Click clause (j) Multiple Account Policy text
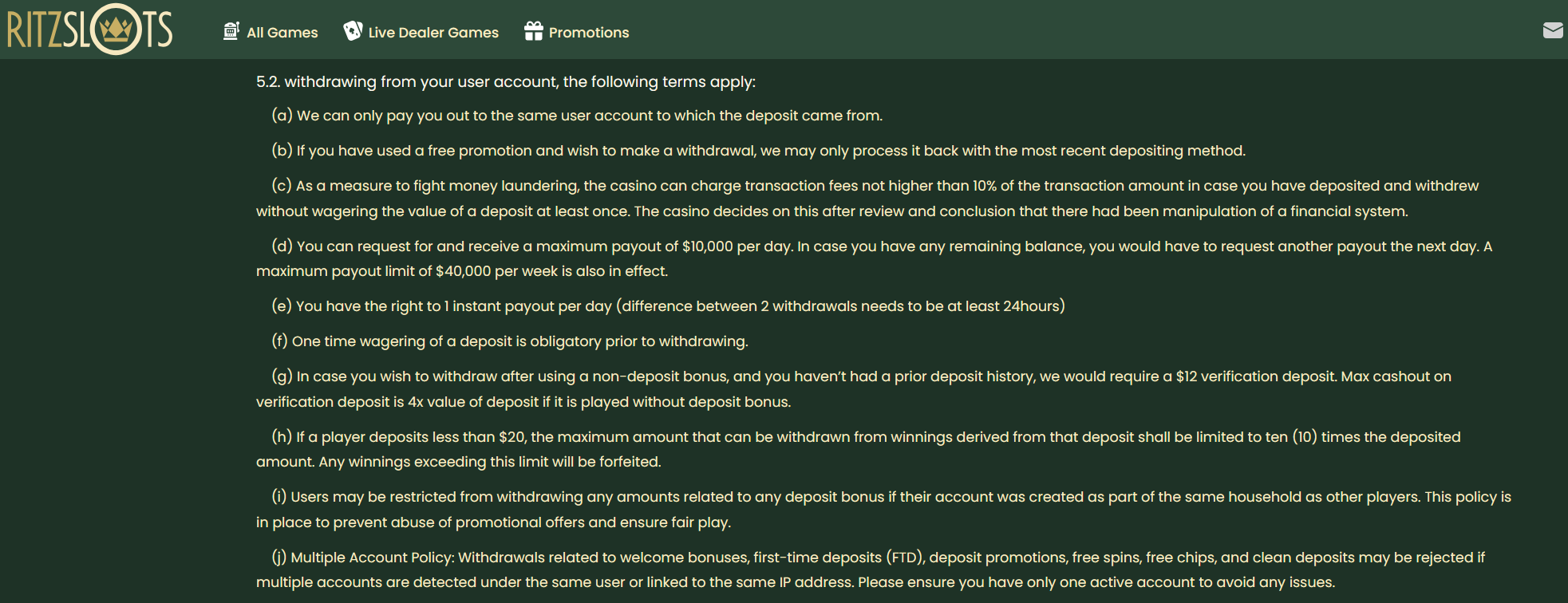 [871, 569]
